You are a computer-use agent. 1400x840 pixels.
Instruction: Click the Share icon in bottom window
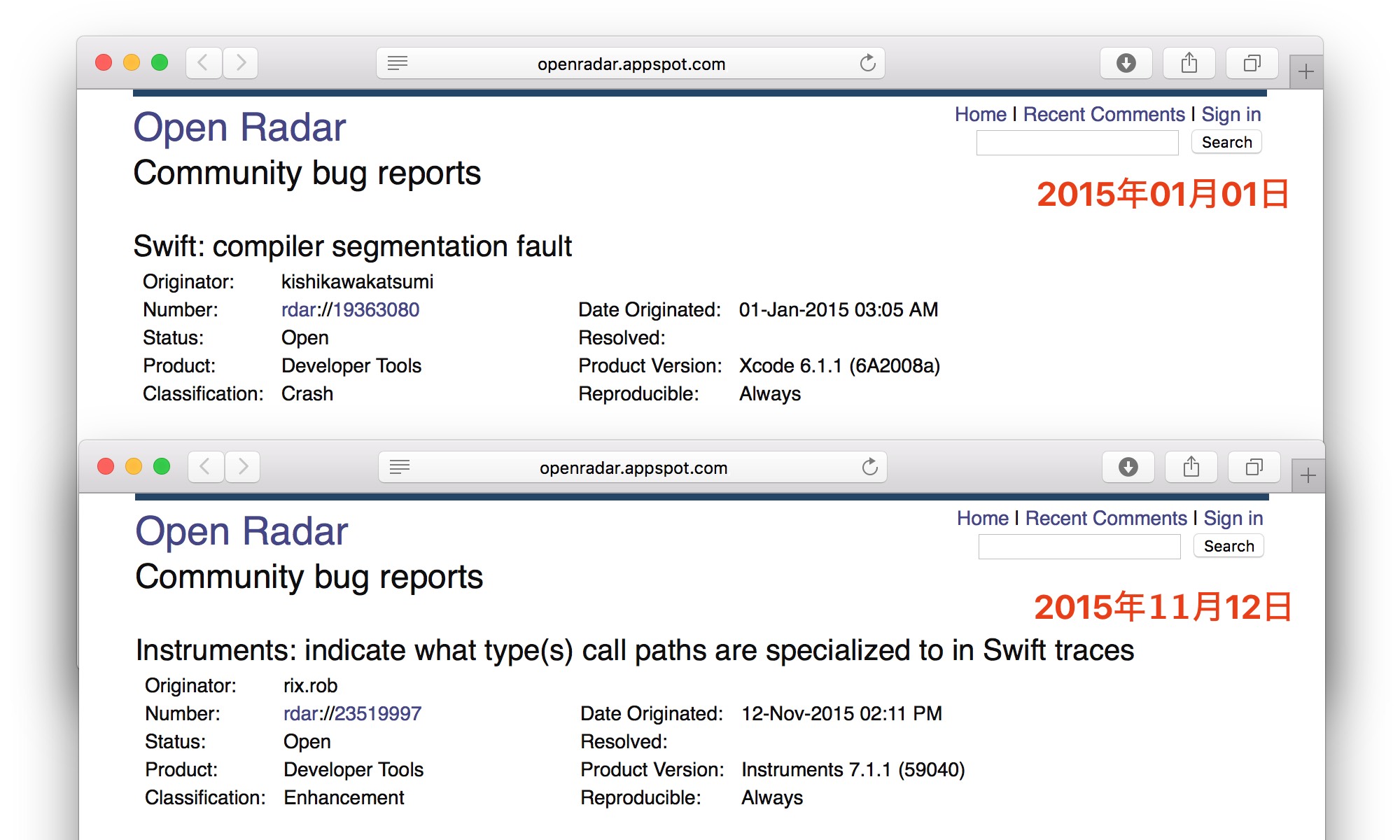pyautogui.click(x=1191, y=467)
